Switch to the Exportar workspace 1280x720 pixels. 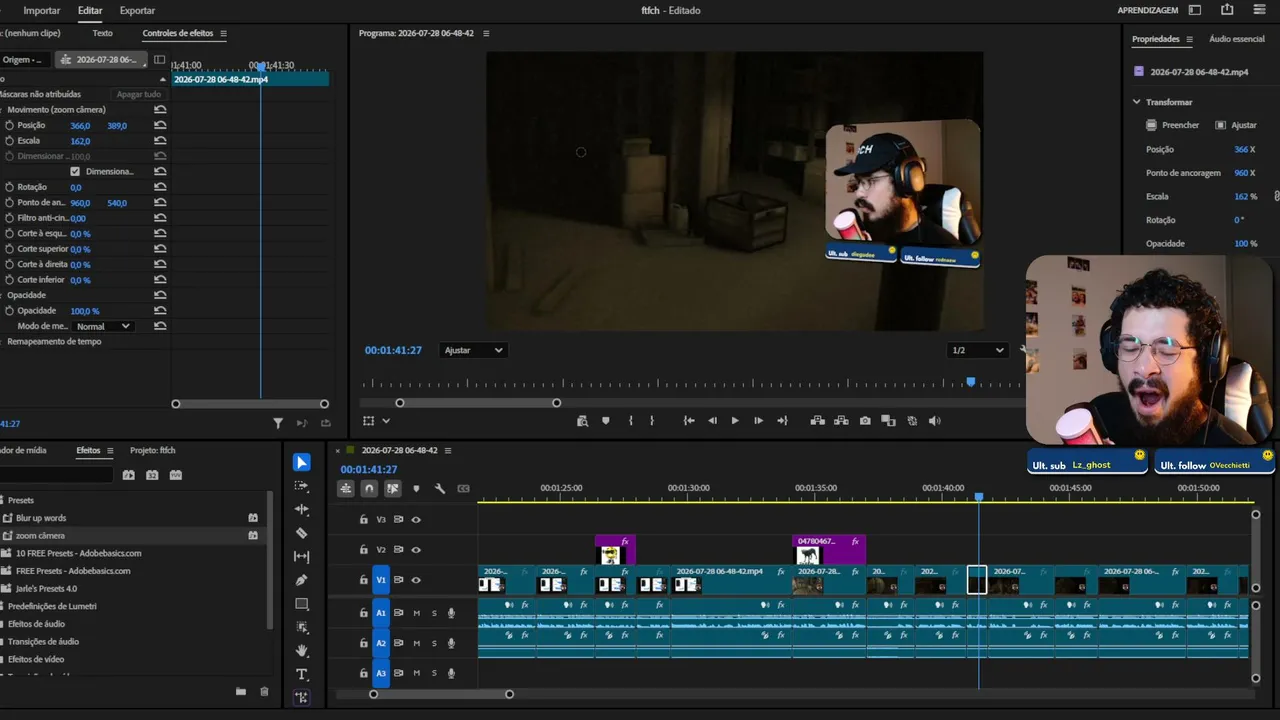click(137, 10)
